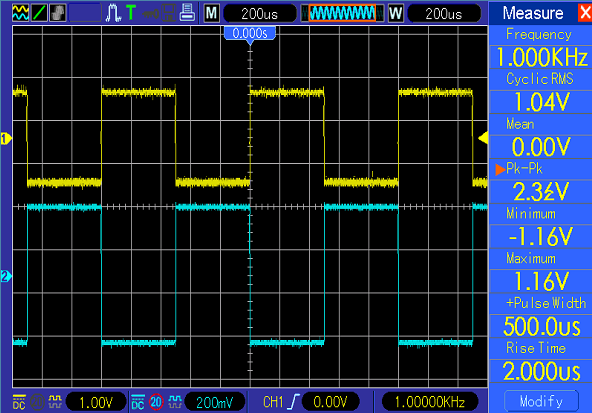
Task: Toggle CH1 DC coupling indicator
Action: tap(19, 402)
